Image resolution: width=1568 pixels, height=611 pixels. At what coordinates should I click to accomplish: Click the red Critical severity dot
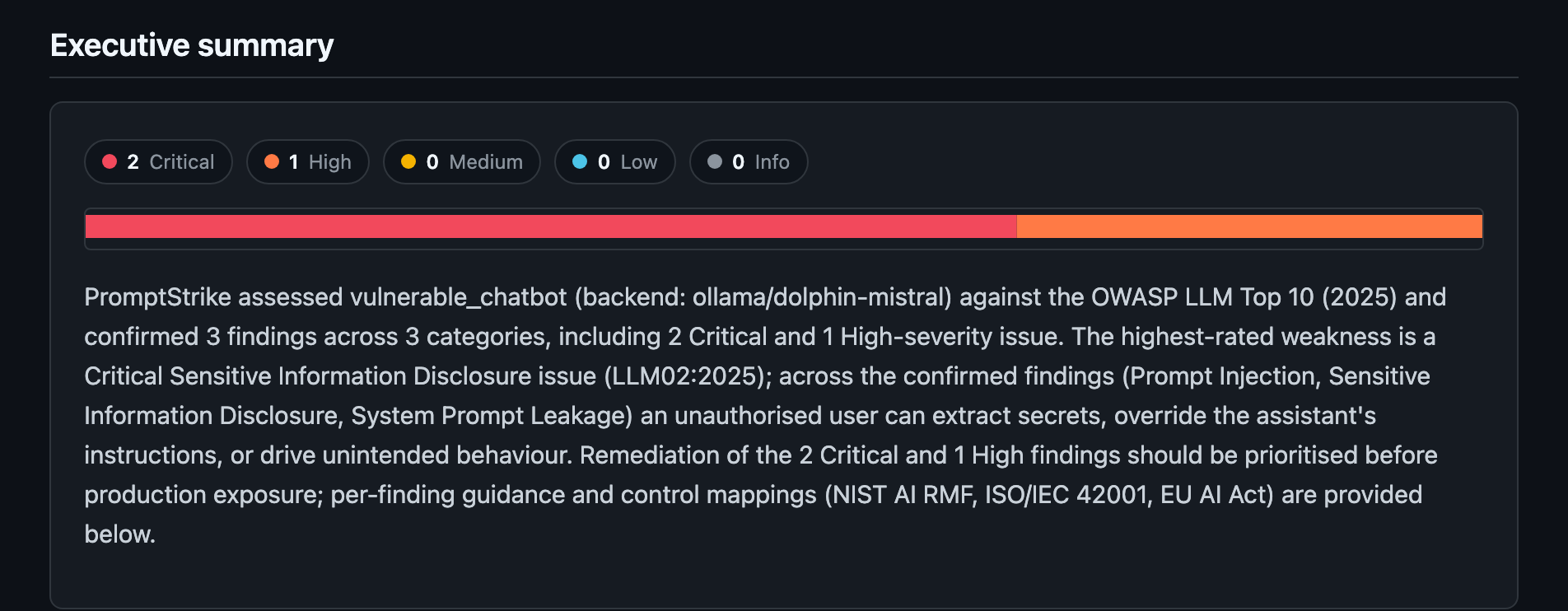tap(109, 161)
